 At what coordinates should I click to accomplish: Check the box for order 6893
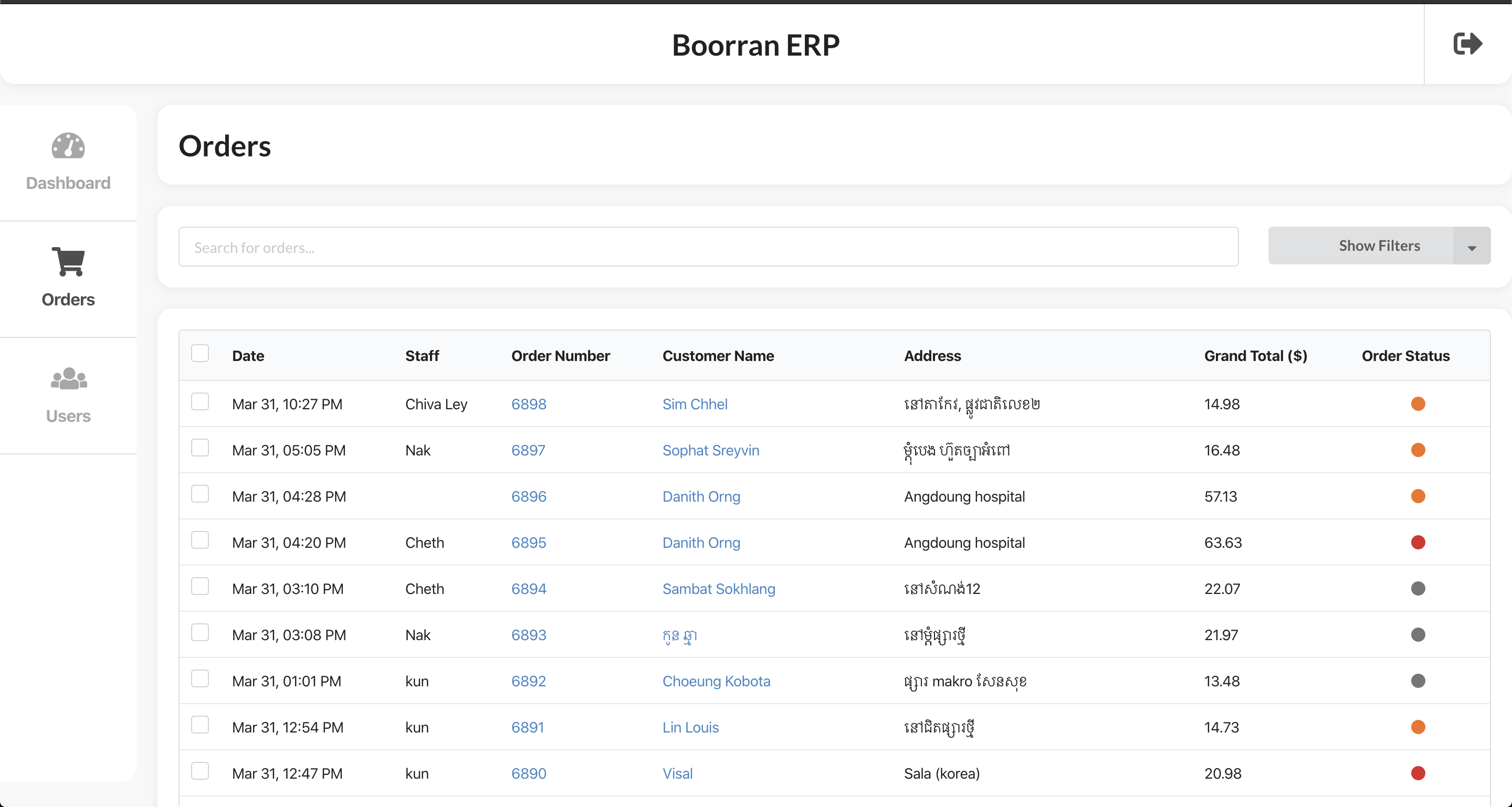200,633
